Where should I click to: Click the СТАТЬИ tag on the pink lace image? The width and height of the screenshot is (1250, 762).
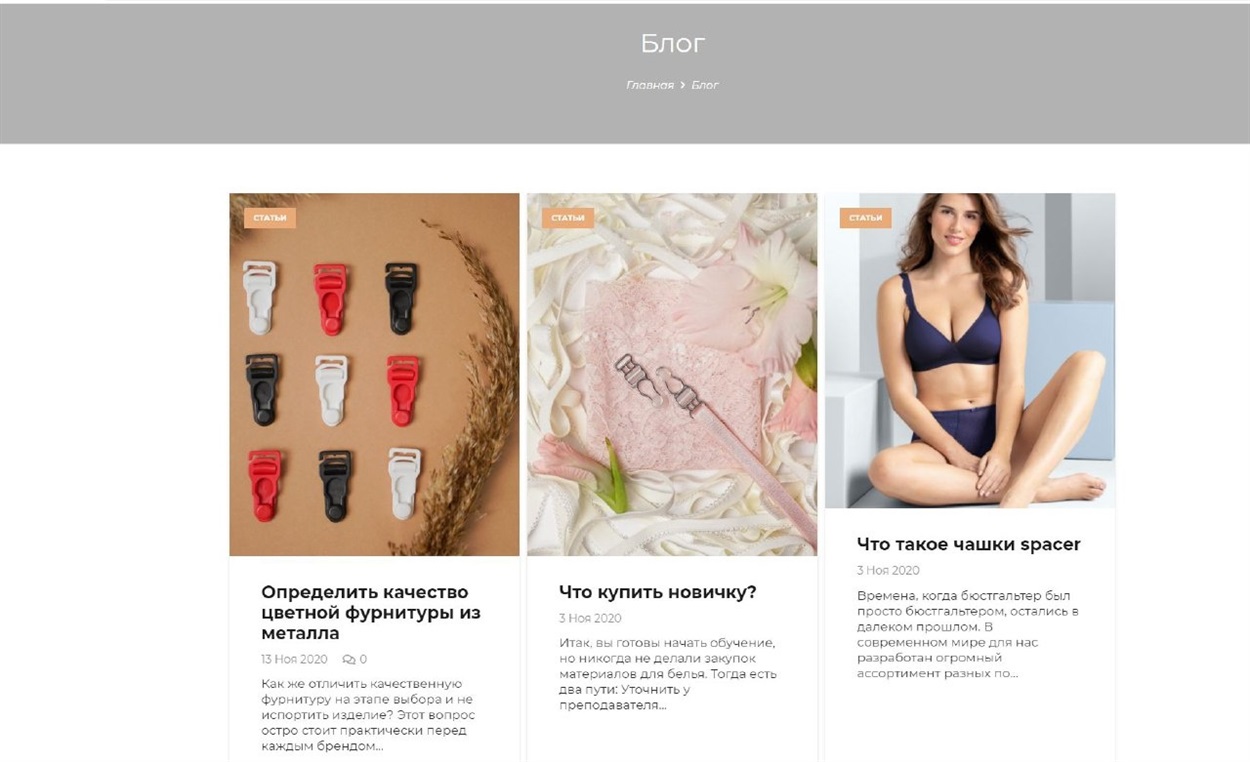pyautogui.click(x=568, y=217)
